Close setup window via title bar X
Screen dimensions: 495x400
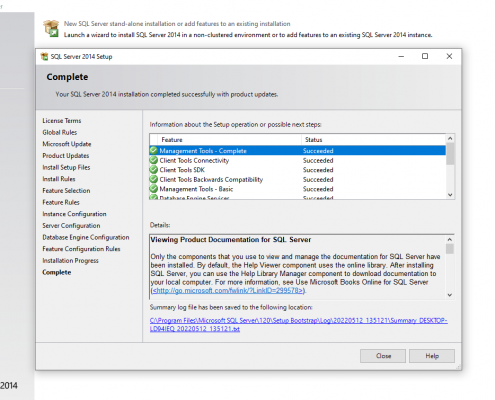pyautogui.click(x=449, y=56)
